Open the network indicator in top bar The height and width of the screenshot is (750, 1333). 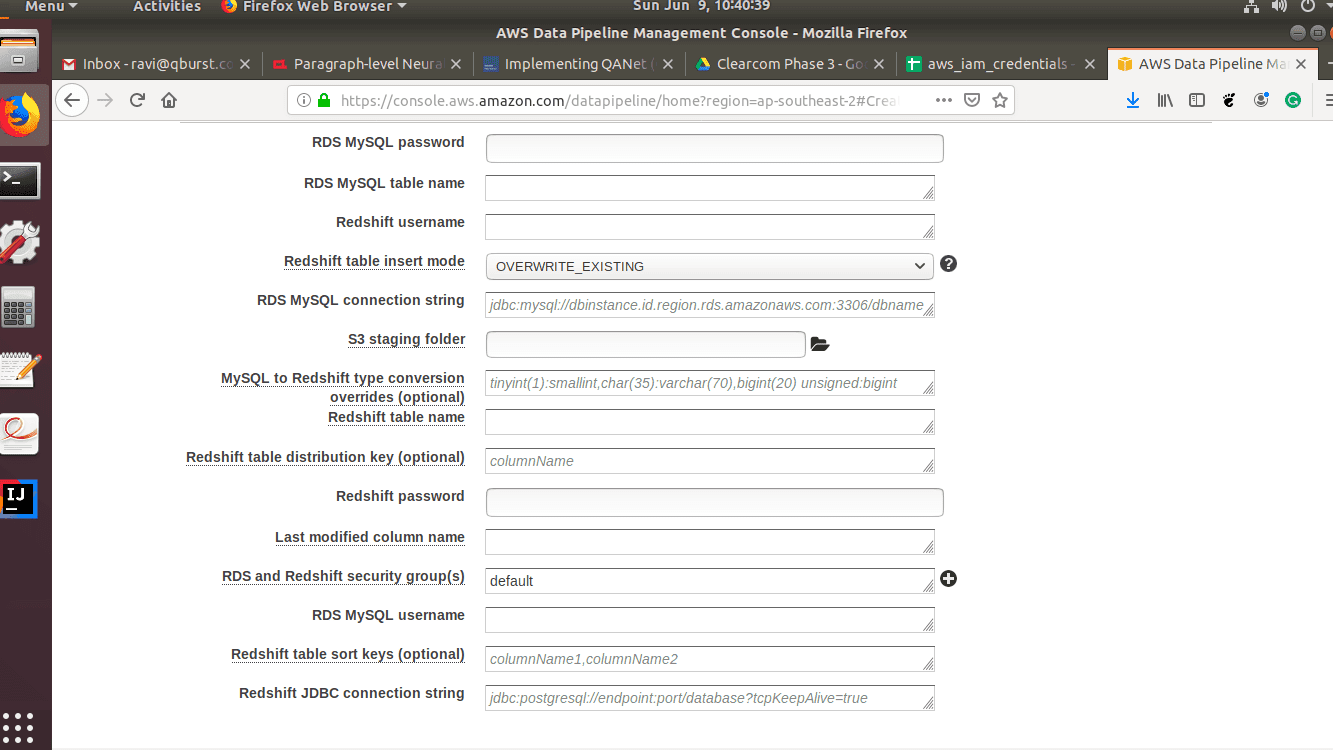pyautogui.click(x=1251, y=7)
